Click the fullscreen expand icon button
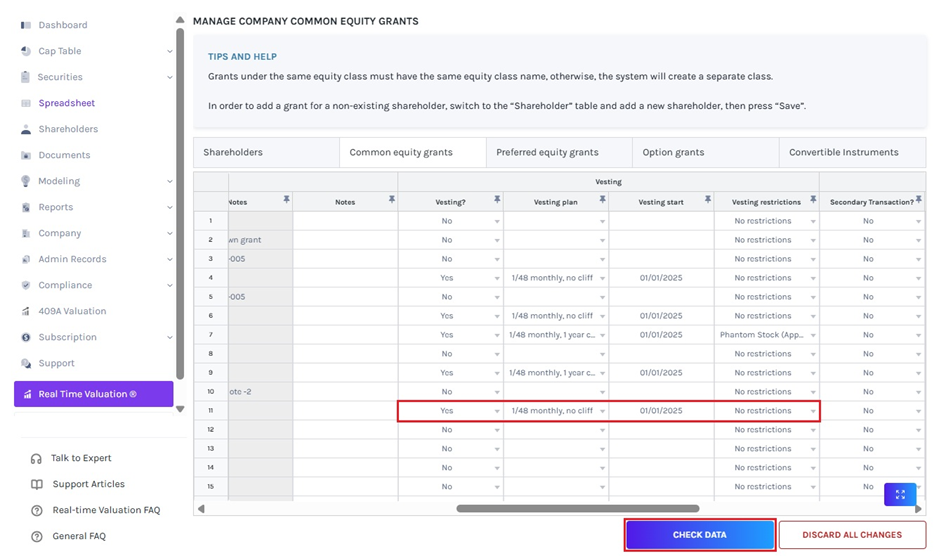Screen dimensions: 939x556 click(900, 494)
